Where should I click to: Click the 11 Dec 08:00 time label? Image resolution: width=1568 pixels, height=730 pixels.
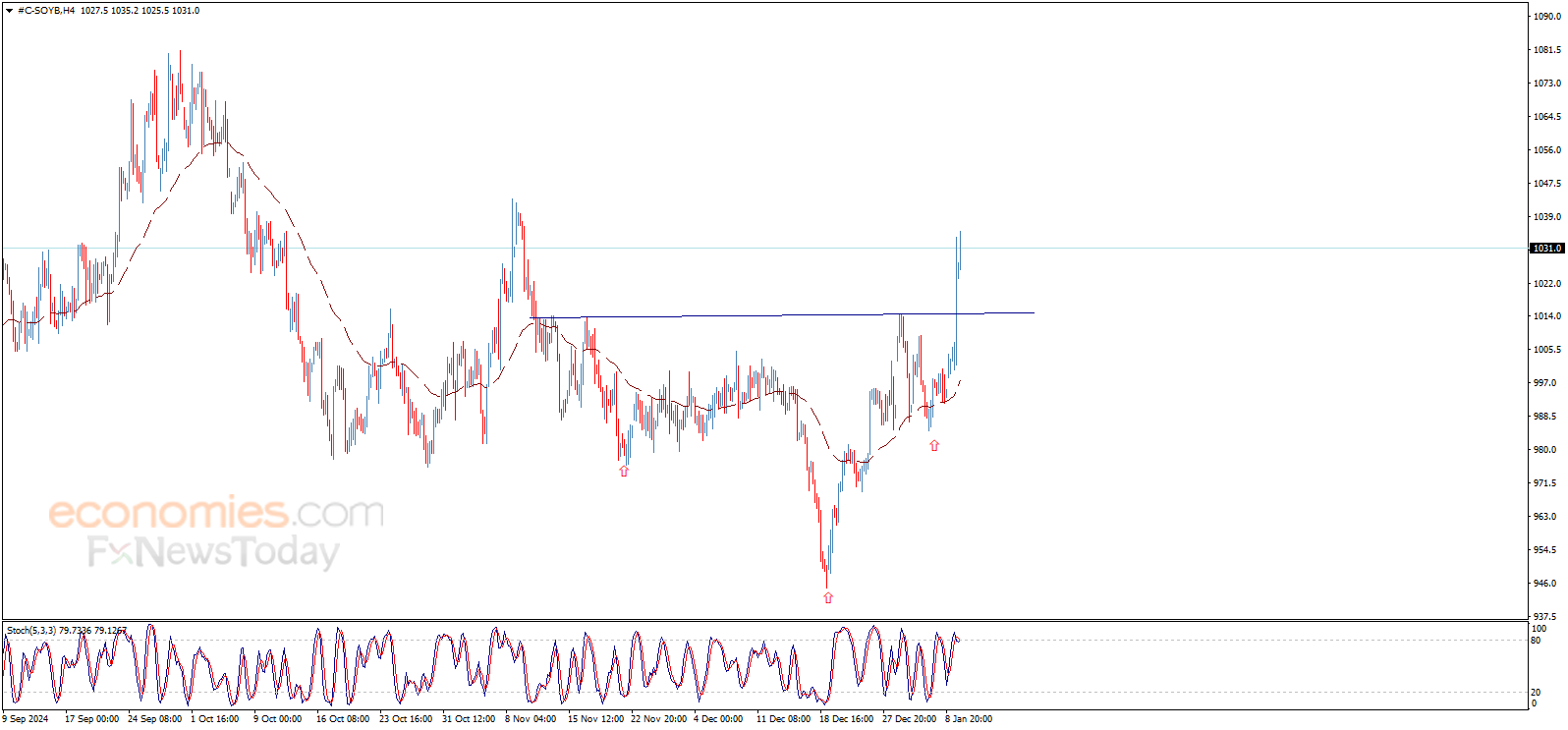click(x=783, y=719)
